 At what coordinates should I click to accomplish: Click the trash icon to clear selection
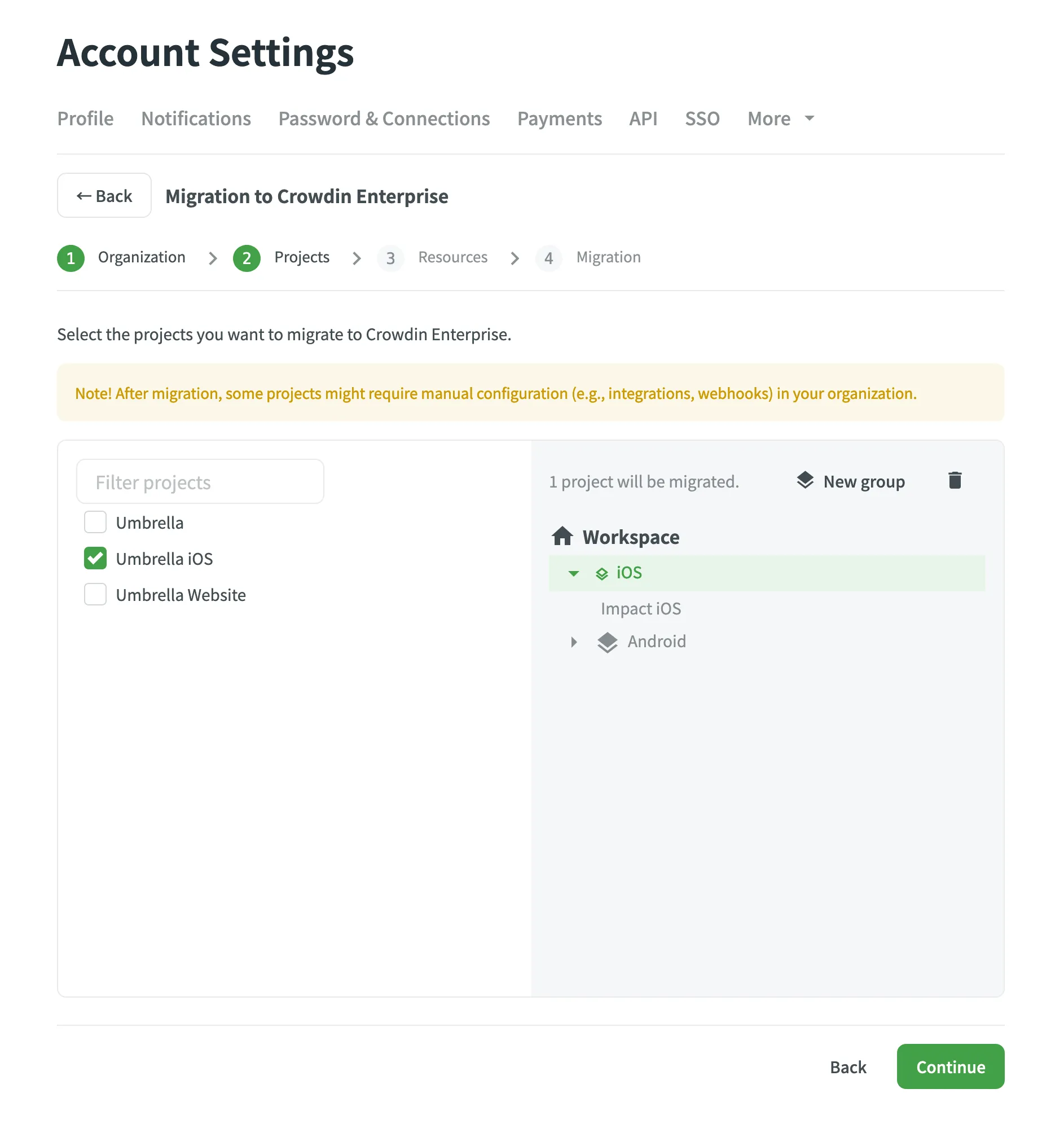[955, 480]
